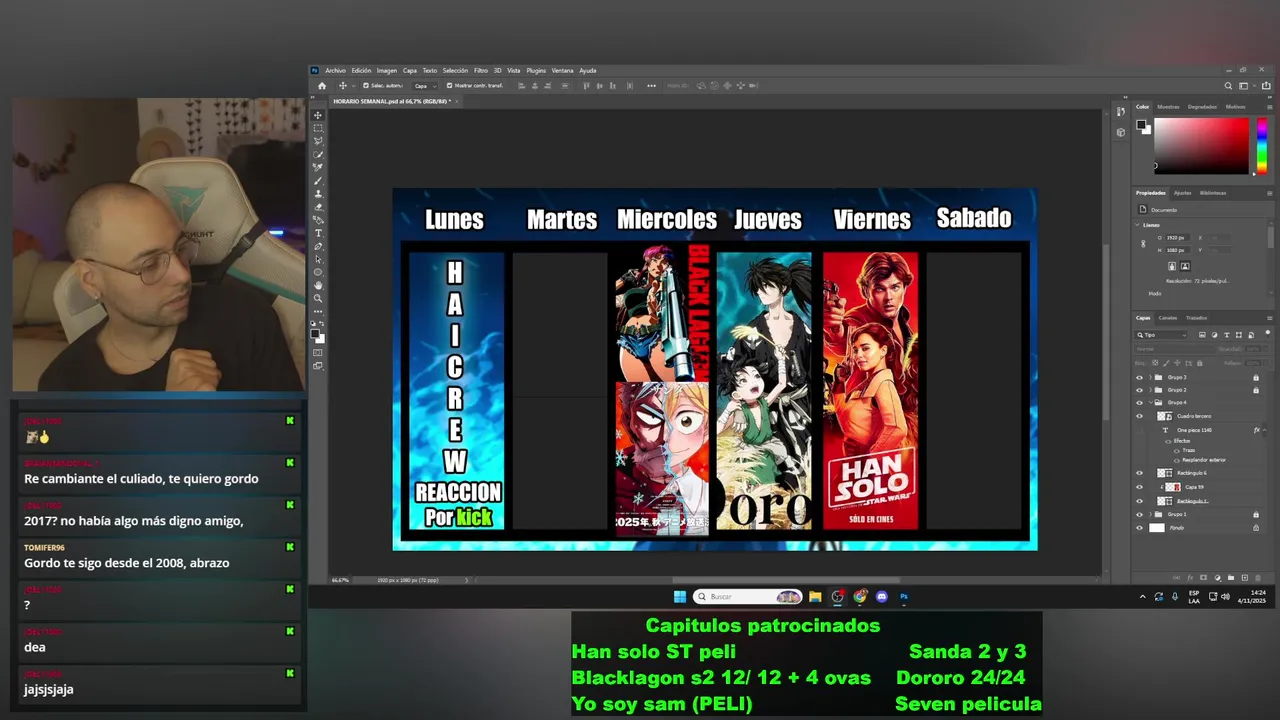Select the Move tool in the toolbar
The image size is (1280, 720).
tap(316, 114)
